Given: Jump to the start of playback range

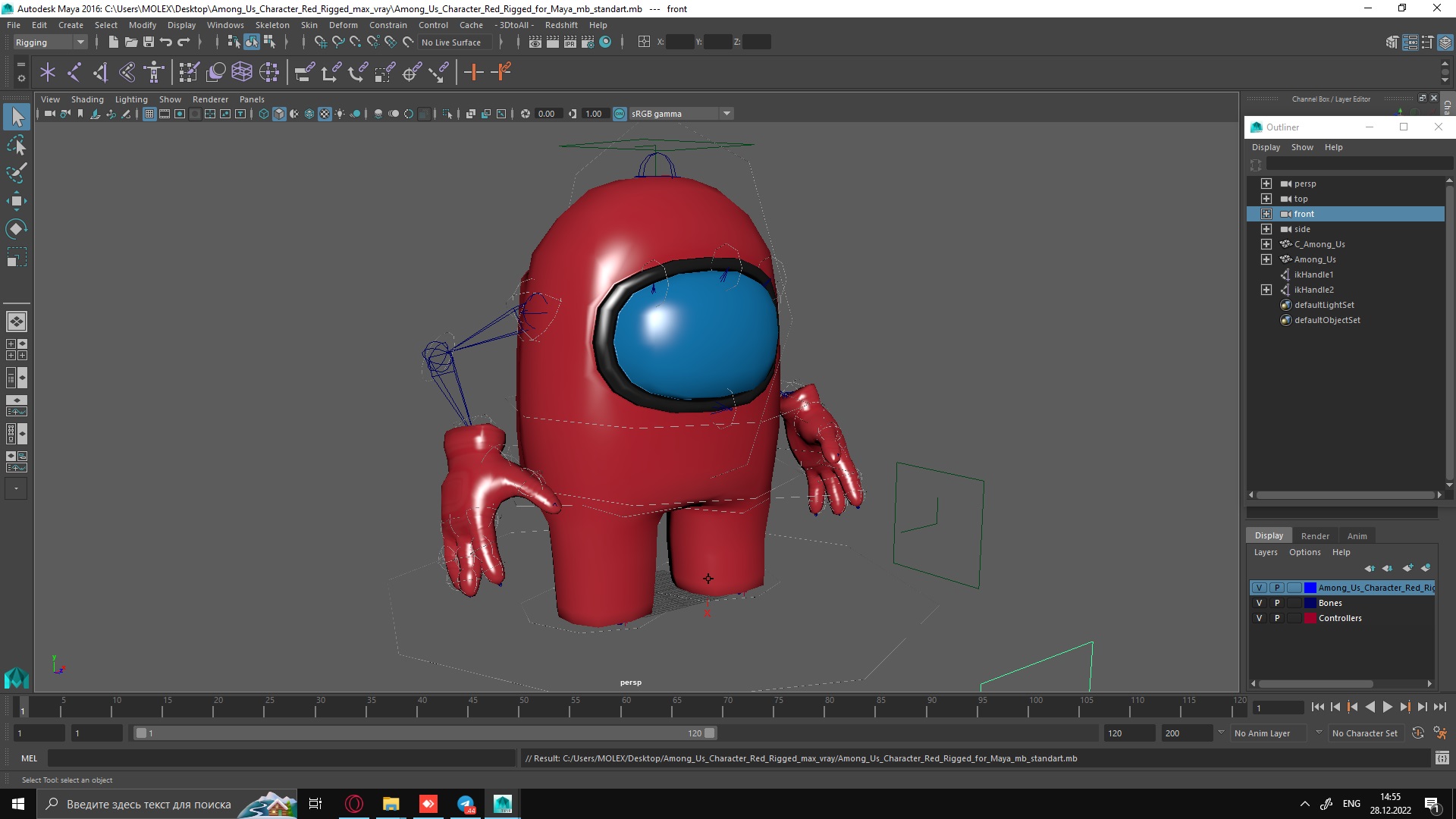Looking at the screenshot, I should coord(1317,708).
